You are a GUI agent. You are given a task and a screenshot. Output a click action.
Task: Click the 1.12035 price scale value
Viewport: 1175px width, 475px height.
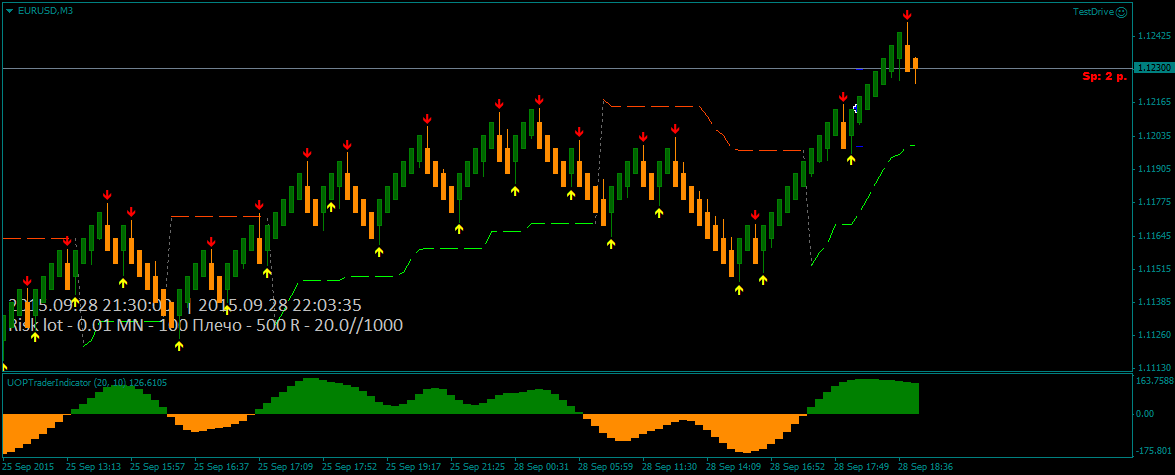click(1154, 136)
